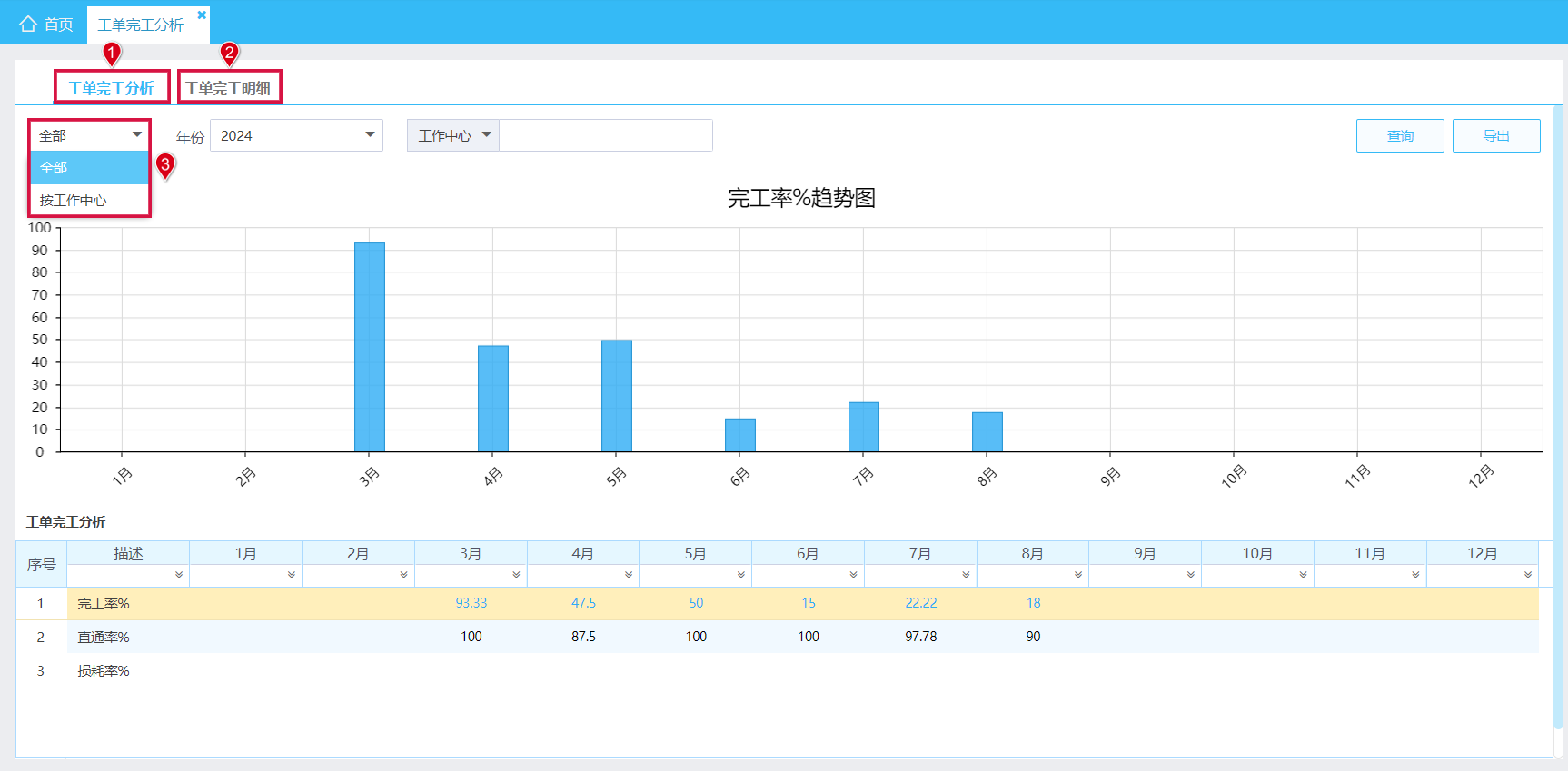Close the 工单完工分析 tab

(202, 15)
